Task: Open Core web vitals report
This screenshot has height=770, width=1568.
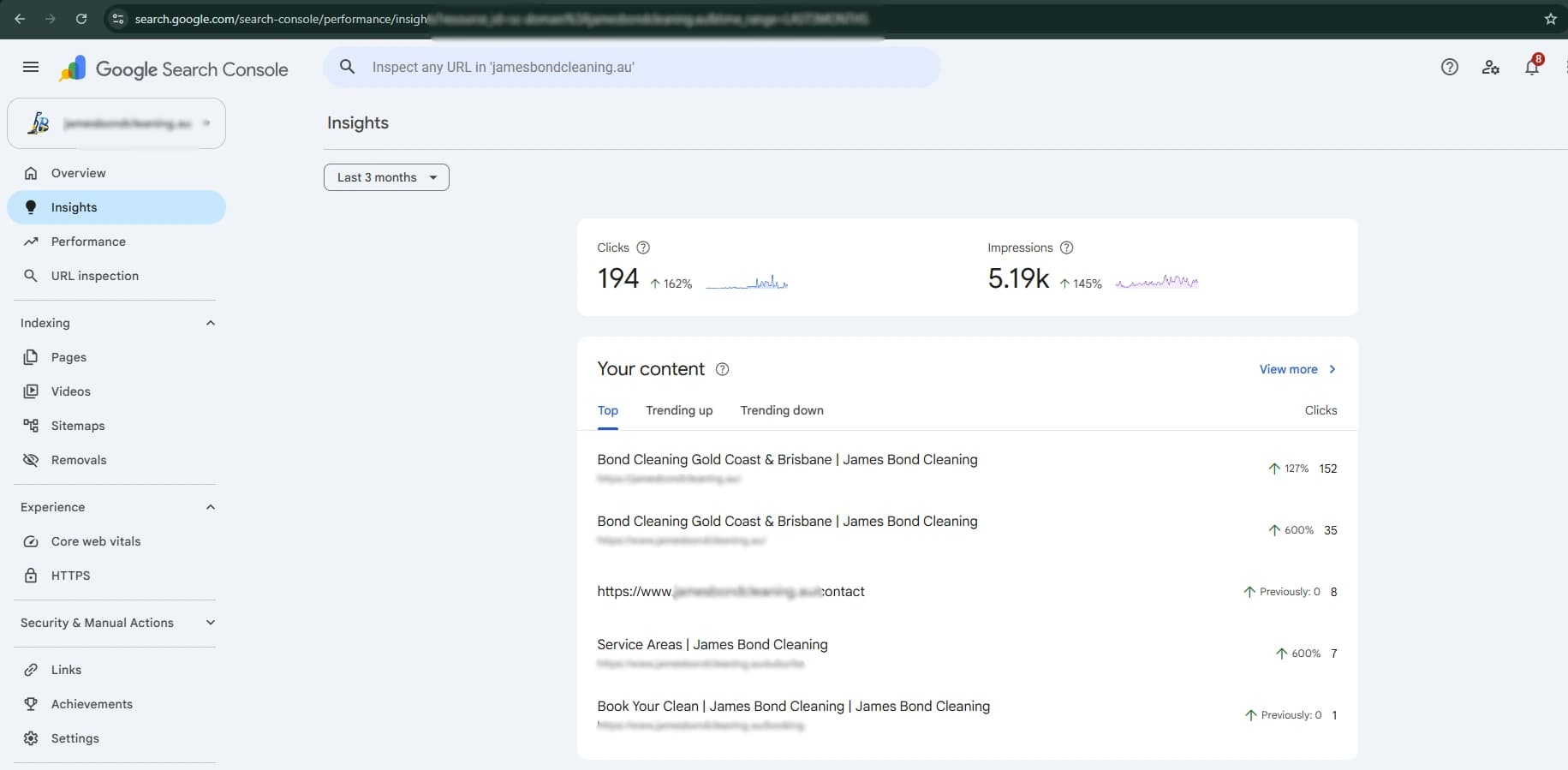Action: tap(116, 541)
